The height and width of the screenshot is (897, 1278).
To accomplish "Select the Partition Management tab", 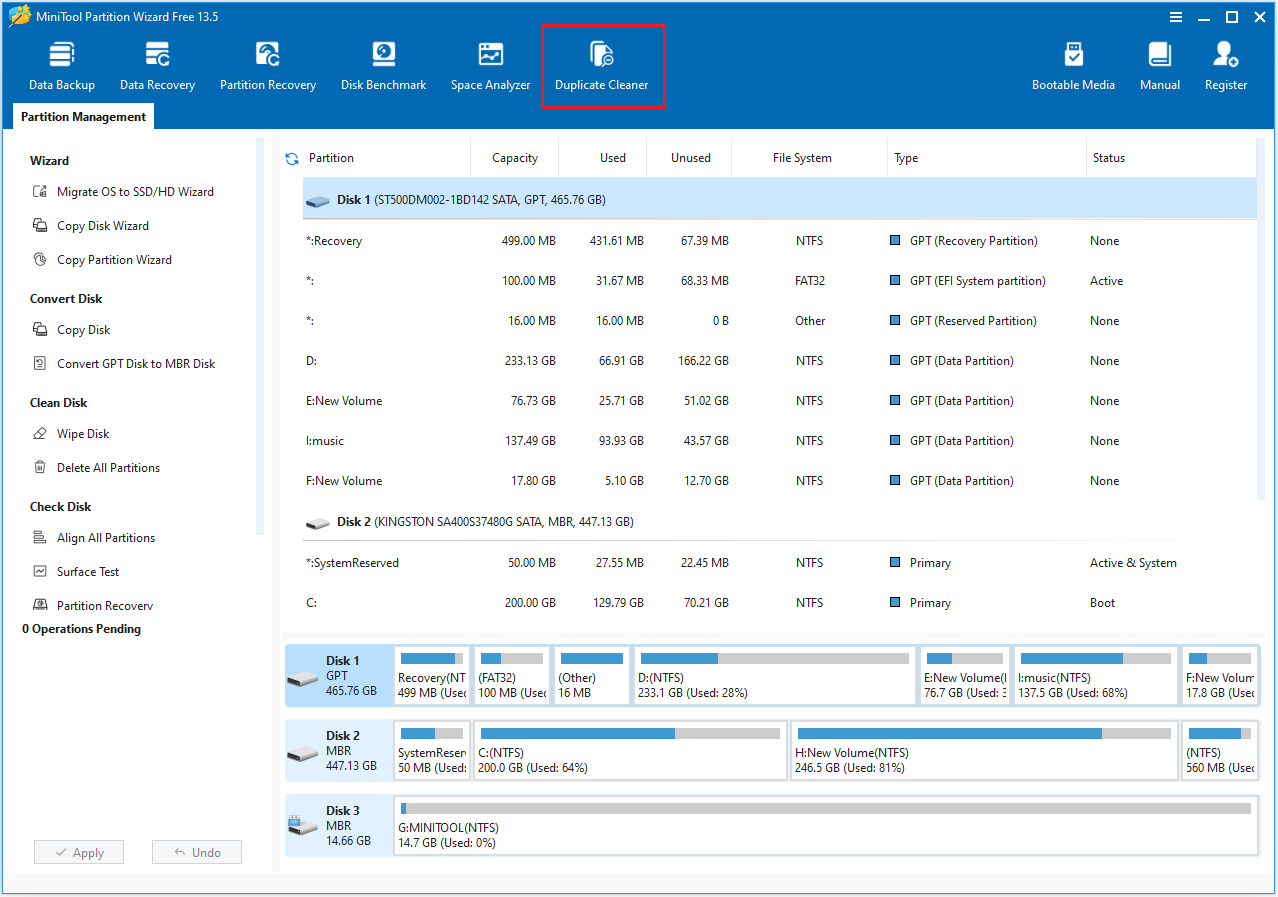I will click(82, 116).
